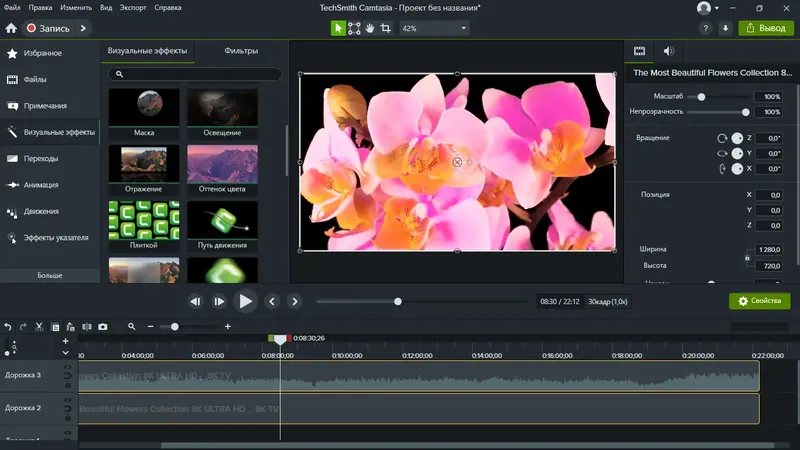This screenshot has width=800, height=450.
Task: Click the camera snapshot icon on timeline toolbar
Action: (x=102, y=326)
